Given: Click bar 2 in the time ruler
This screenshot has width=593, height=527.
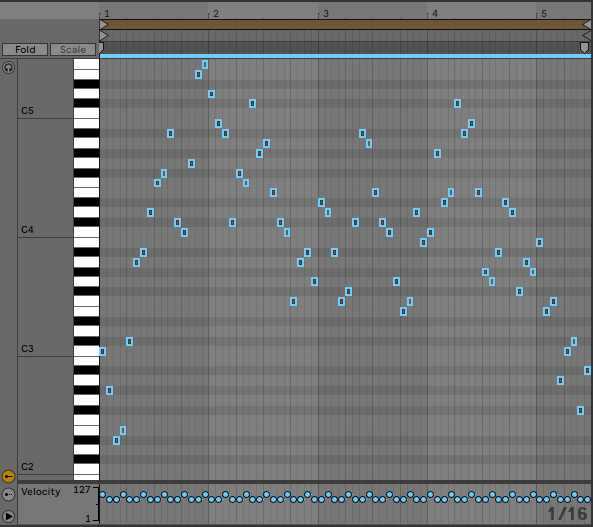Looking at the screenshot, I should pos(216,14).
